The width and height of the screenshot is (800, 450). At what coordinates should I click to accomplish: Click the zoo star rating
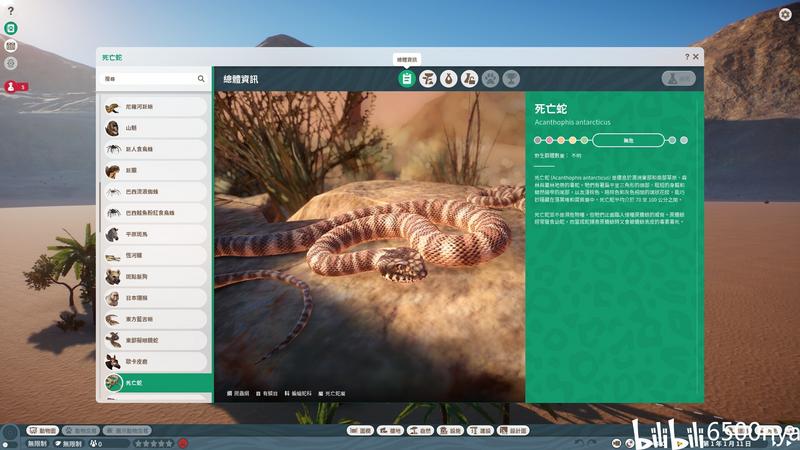click(154, 444)
